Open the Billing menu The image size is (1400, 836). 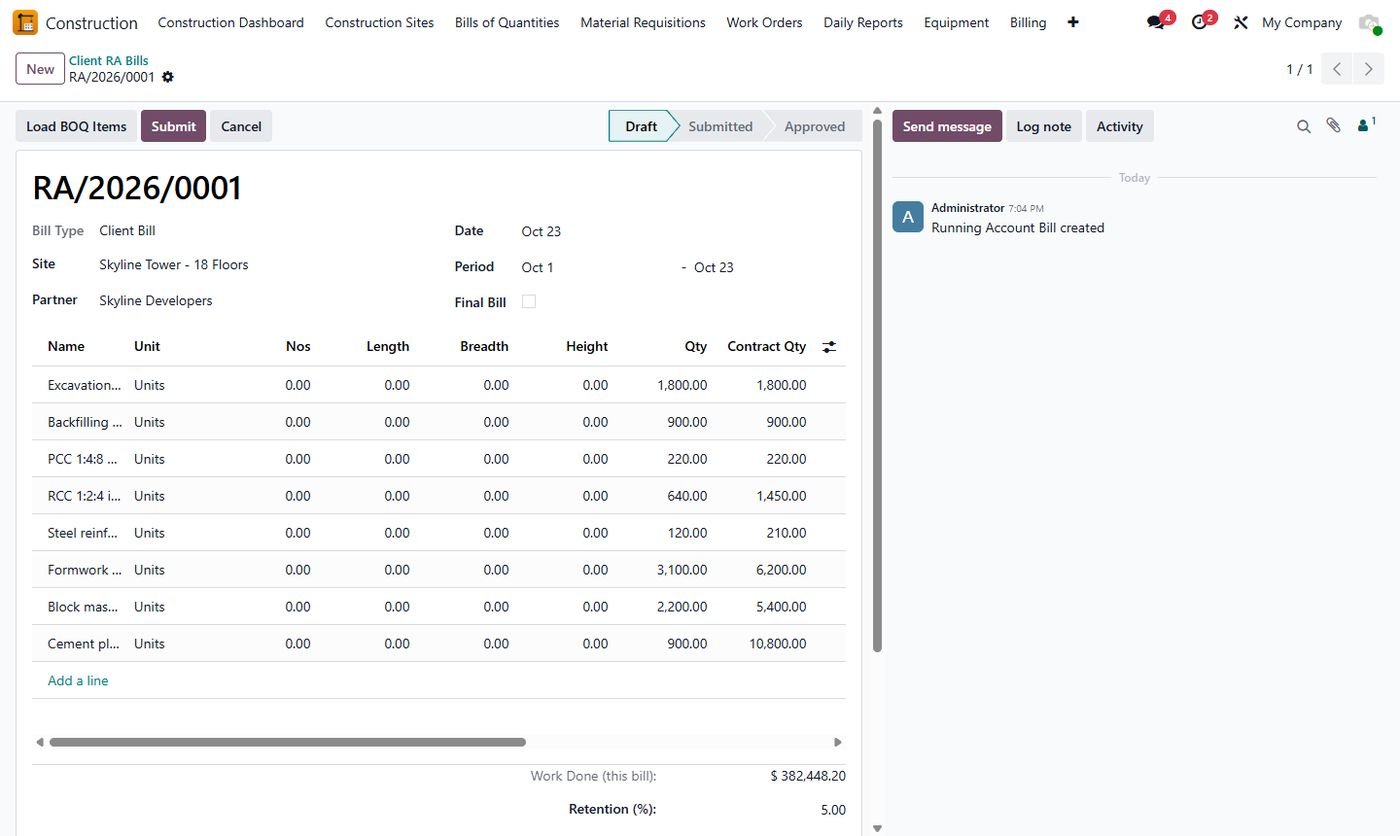coord(1028,22)
